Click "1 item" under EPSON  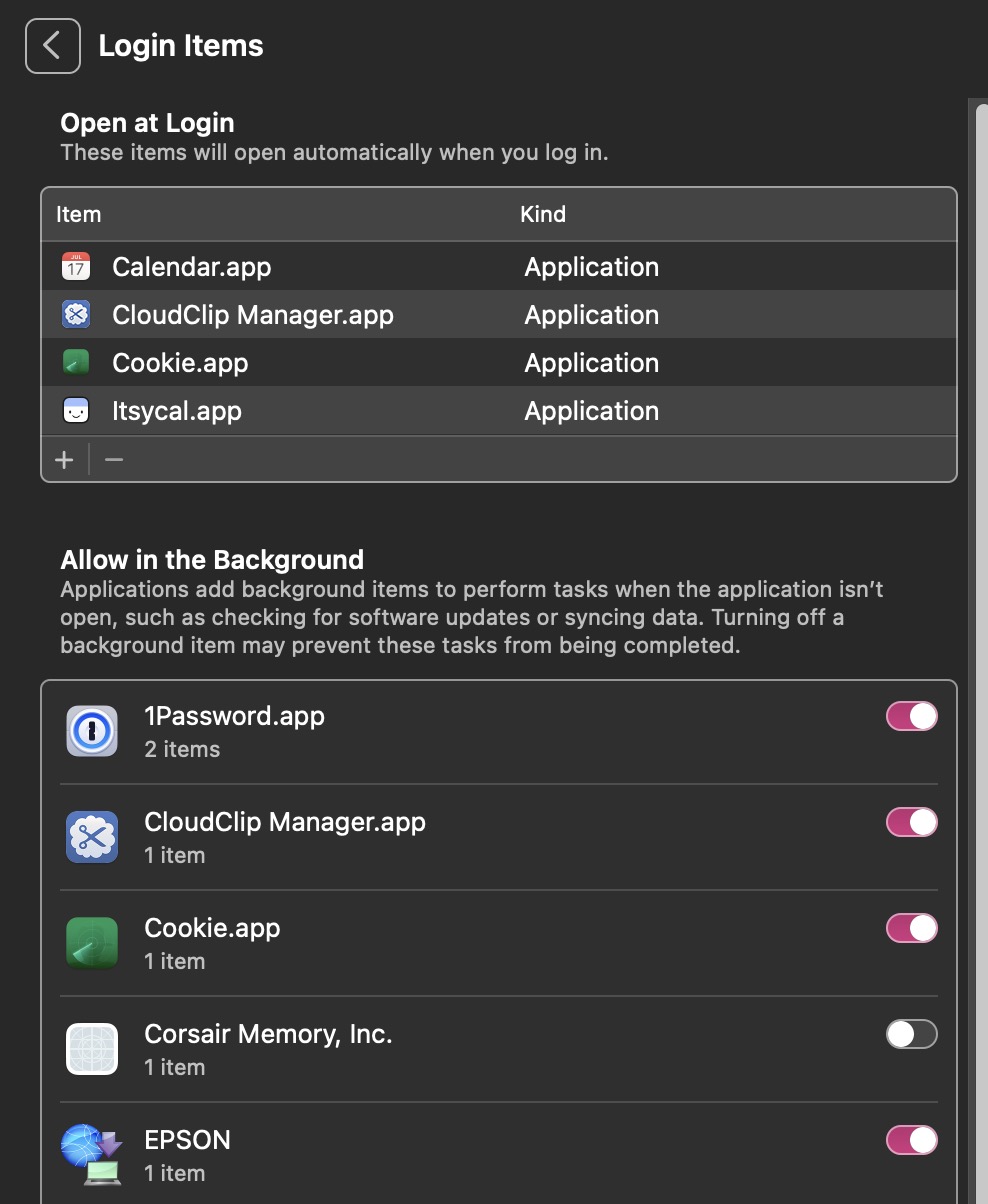[175, 1173]
